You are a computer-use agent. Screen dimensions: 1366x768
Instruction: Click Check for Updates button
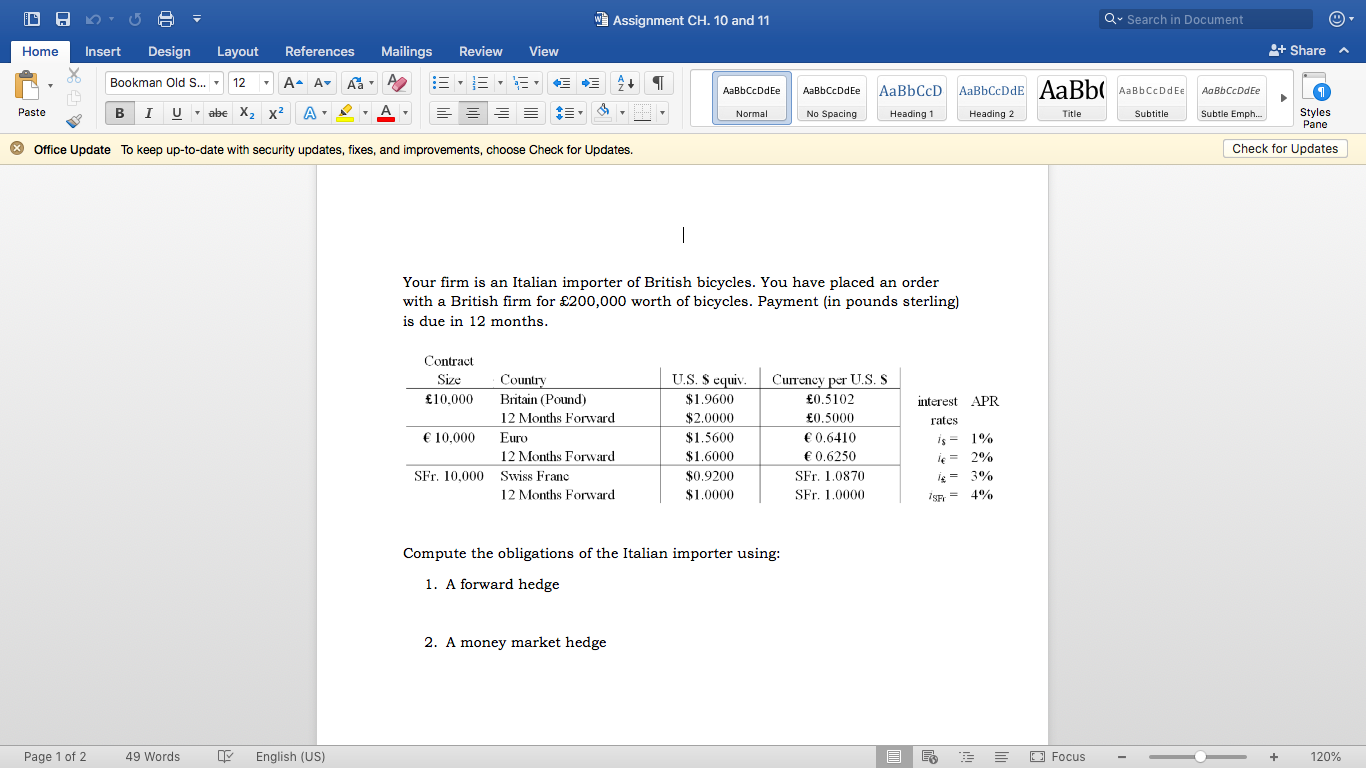1285,149
